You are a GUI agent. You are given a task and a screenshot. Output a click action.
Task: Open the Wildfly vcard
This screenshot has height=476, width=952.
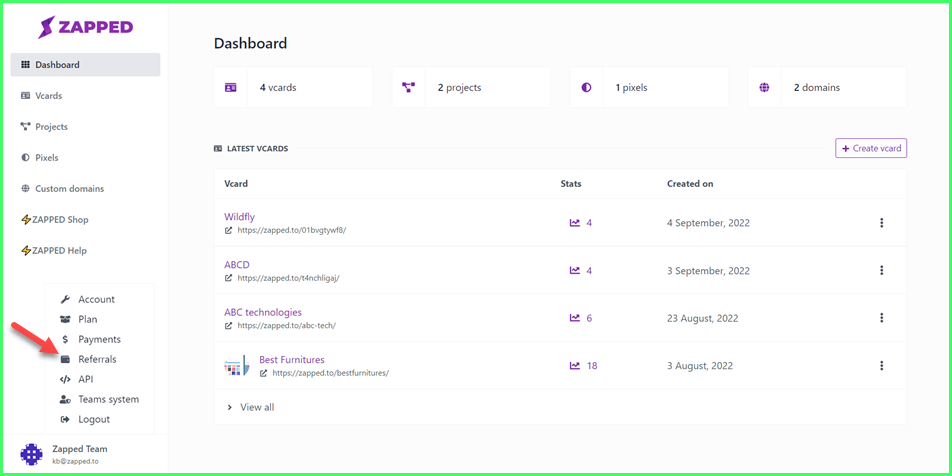pyautogui.click(x=239, y=217)
